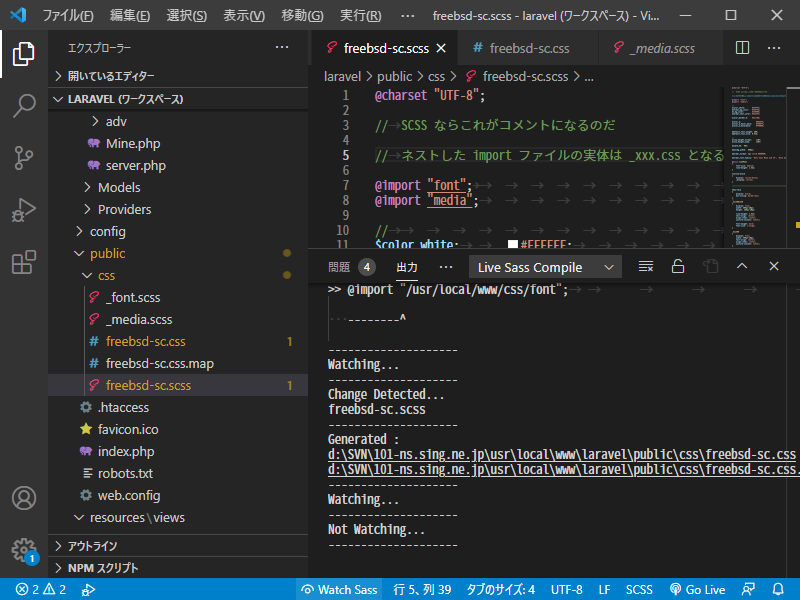Screen dimensions: 800x600
Task: Expand the NPM スクリプト section
Action: [x=102, y=568]
